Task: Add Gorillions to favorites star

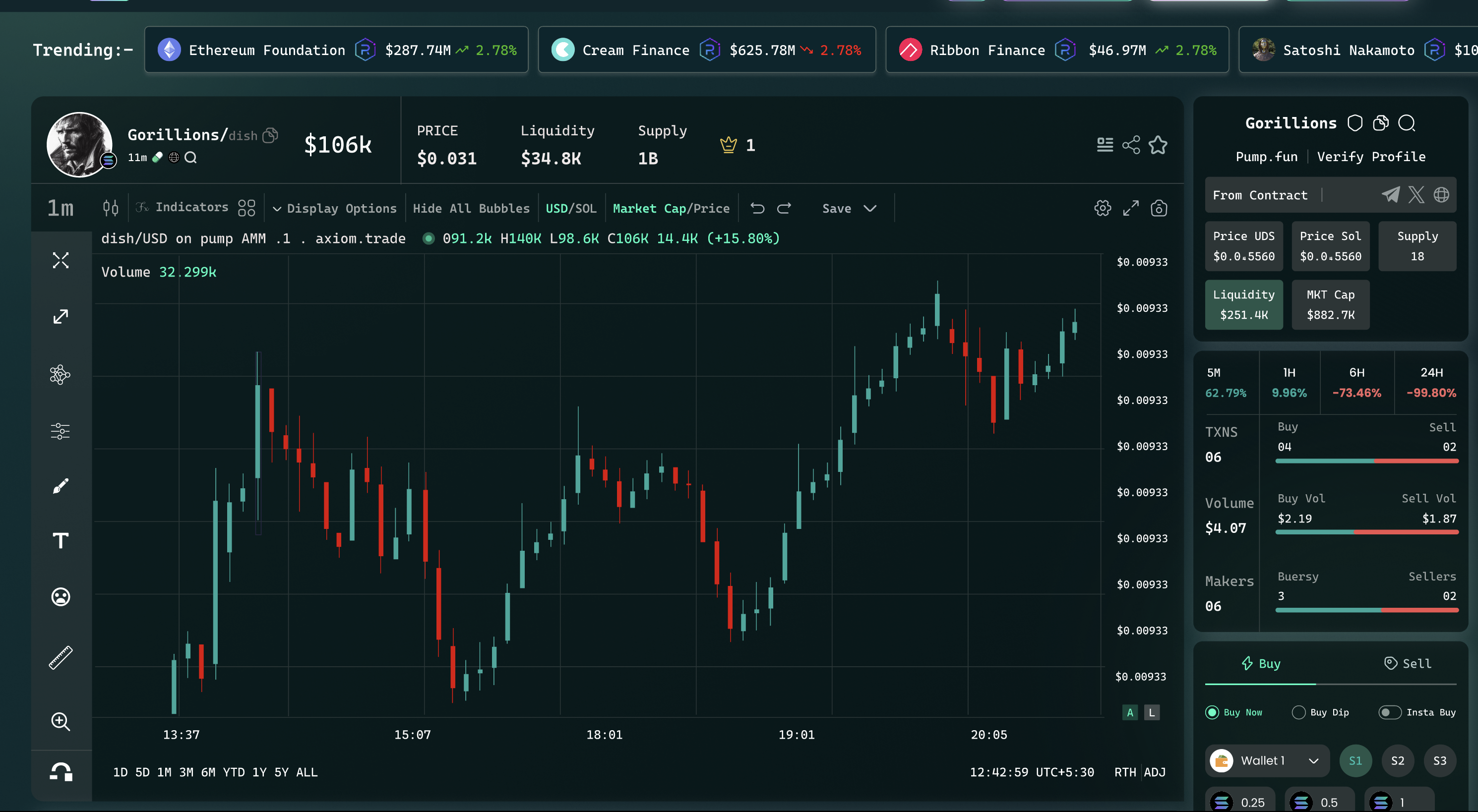Action: click(1158, 145)
